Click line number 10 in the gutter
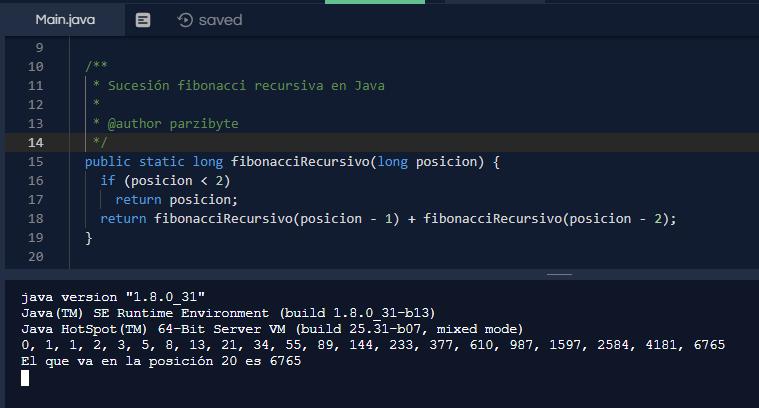Screen dimensions: 759x408 pyautogui.click(x=35, y=66)
